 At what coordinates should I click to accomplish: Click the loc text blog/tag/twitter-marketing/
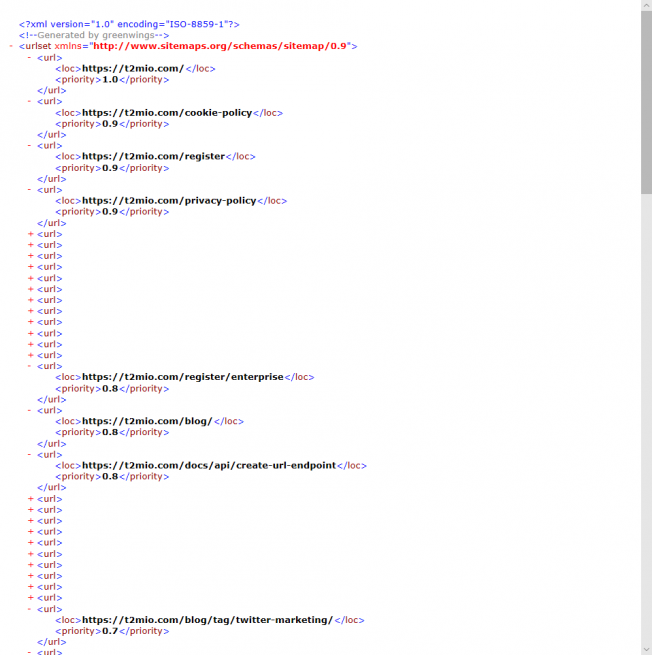(208, 620)
